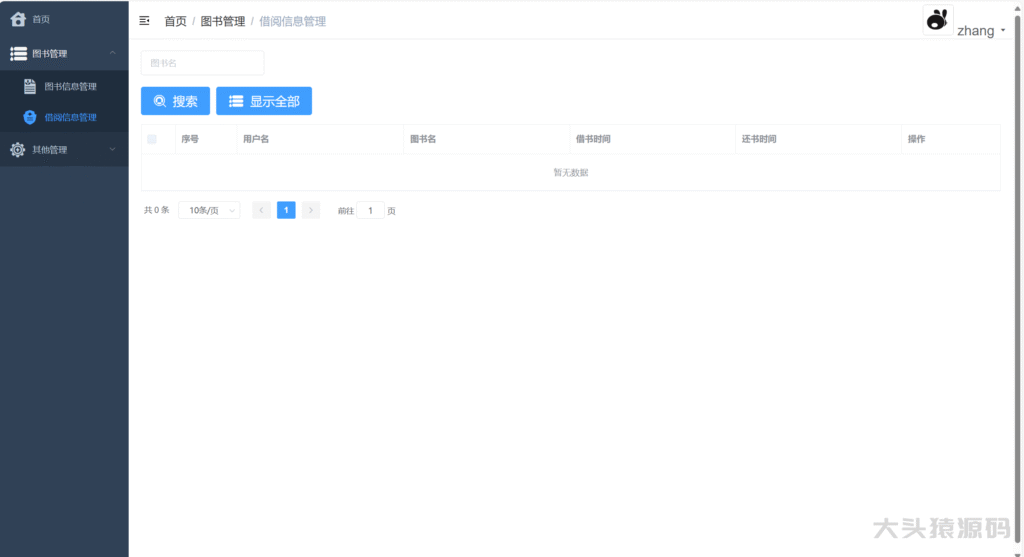The image size is (1024, 557).
Task: Click the 其他管理 expand chevron
Action: point(112,150)
